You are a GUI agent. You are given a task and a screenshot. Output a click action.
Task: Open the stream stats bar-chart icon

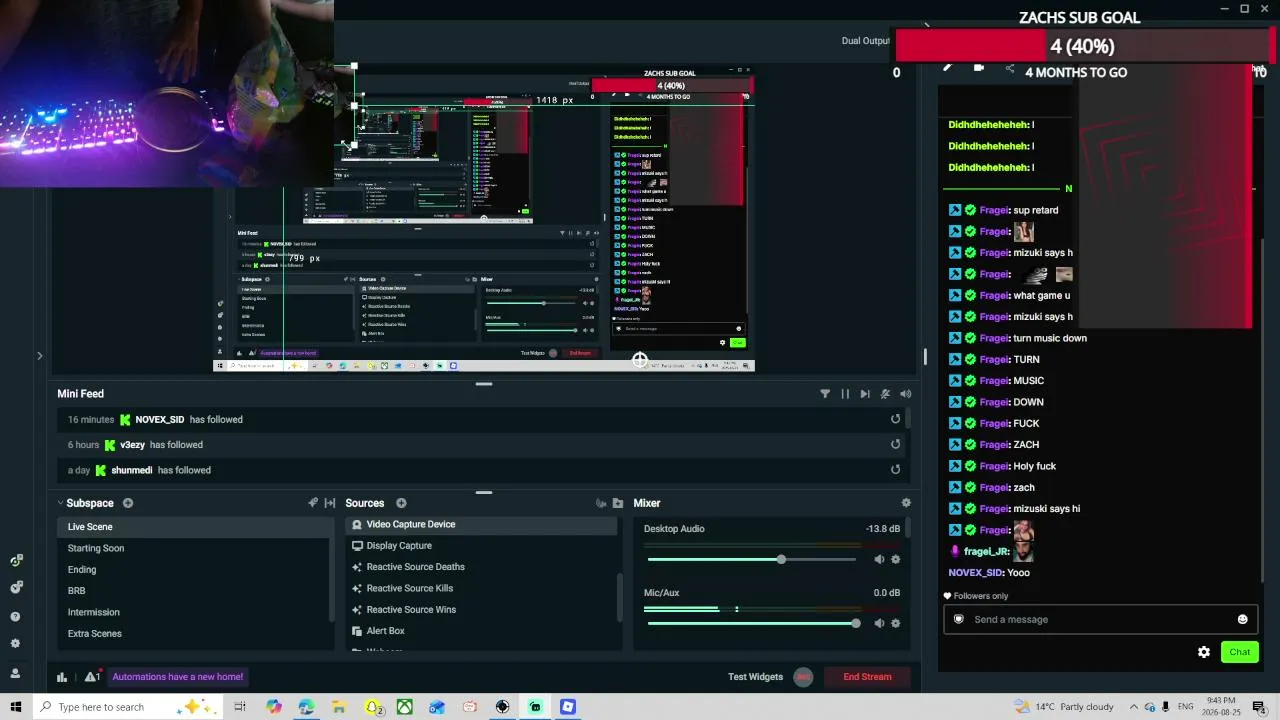click(62, 677)
